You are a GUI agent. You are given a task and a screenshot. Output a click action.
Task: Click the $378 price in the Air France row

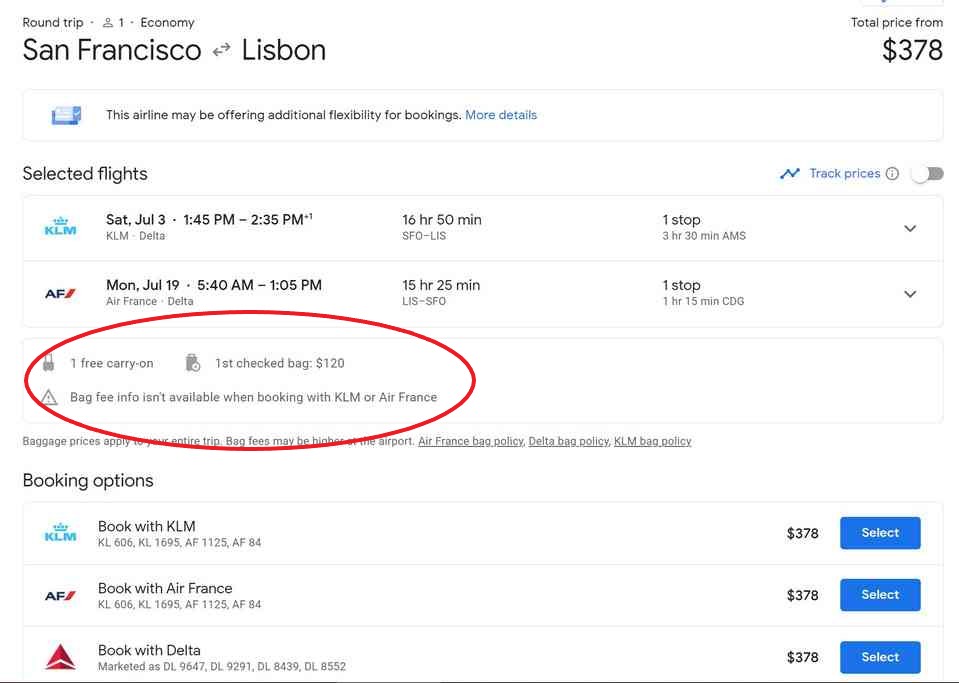click(802, 595)
